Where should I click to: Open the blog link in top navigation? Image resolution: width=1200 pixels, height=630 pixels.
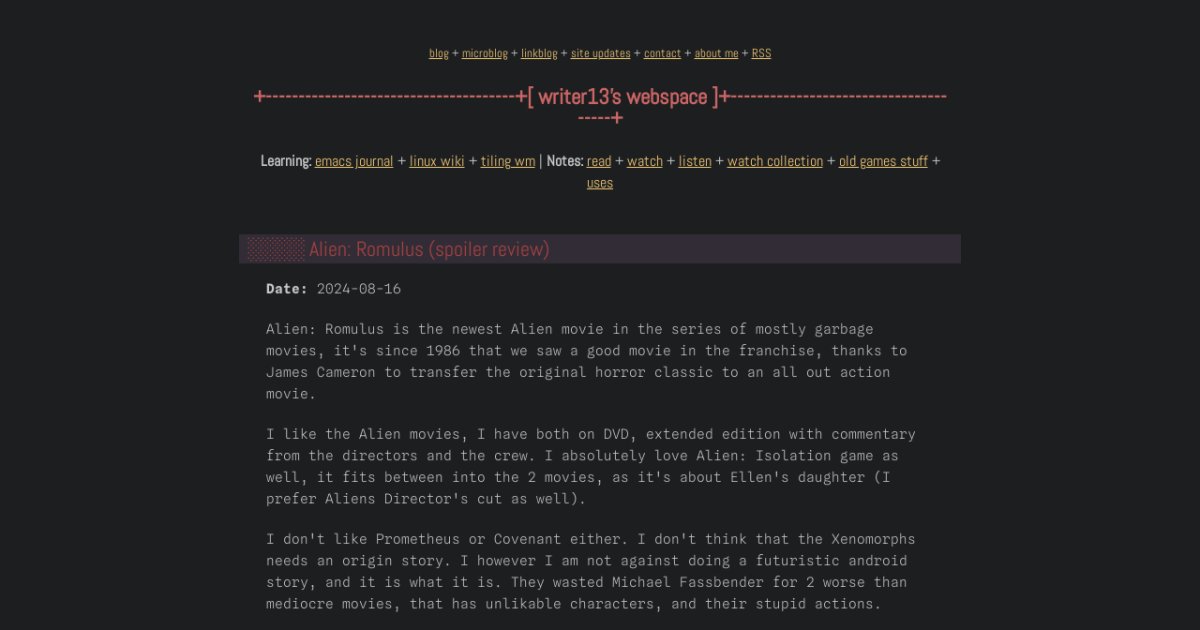pyautogui.click(x=438, y=54)
